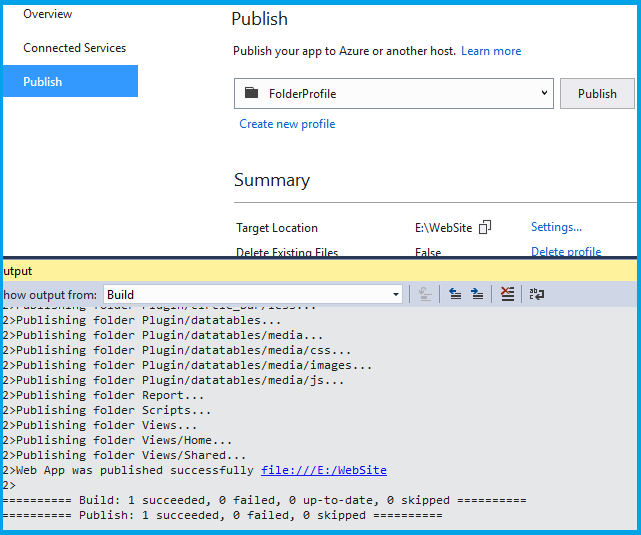Open the FolderProfile publish profile dropdown

tap(545, 94)
